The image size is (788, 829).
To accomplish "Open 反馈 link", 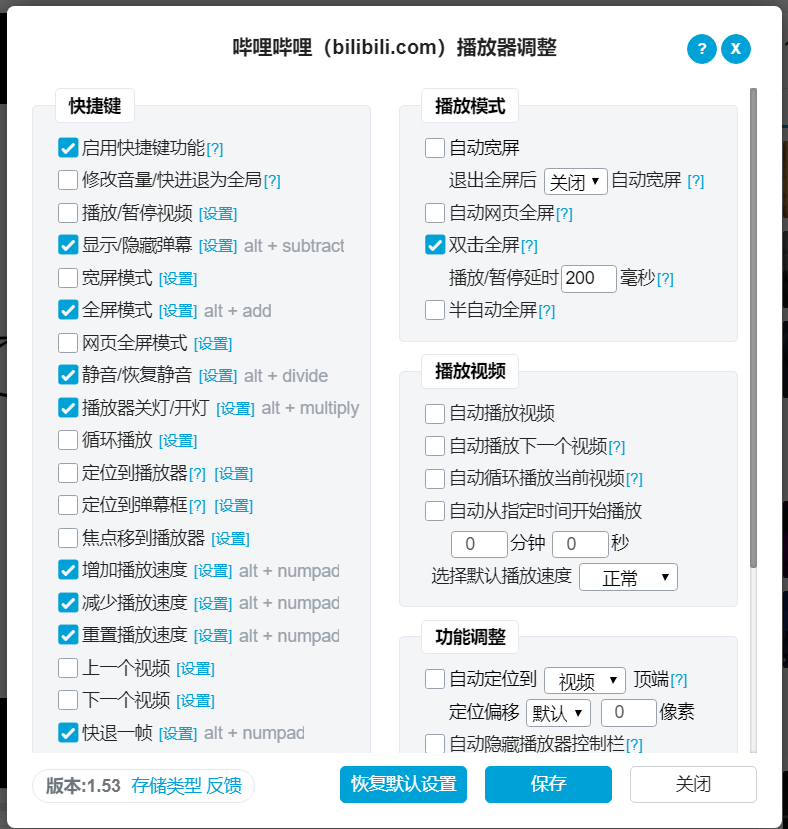I will click(x=224, y=786).
